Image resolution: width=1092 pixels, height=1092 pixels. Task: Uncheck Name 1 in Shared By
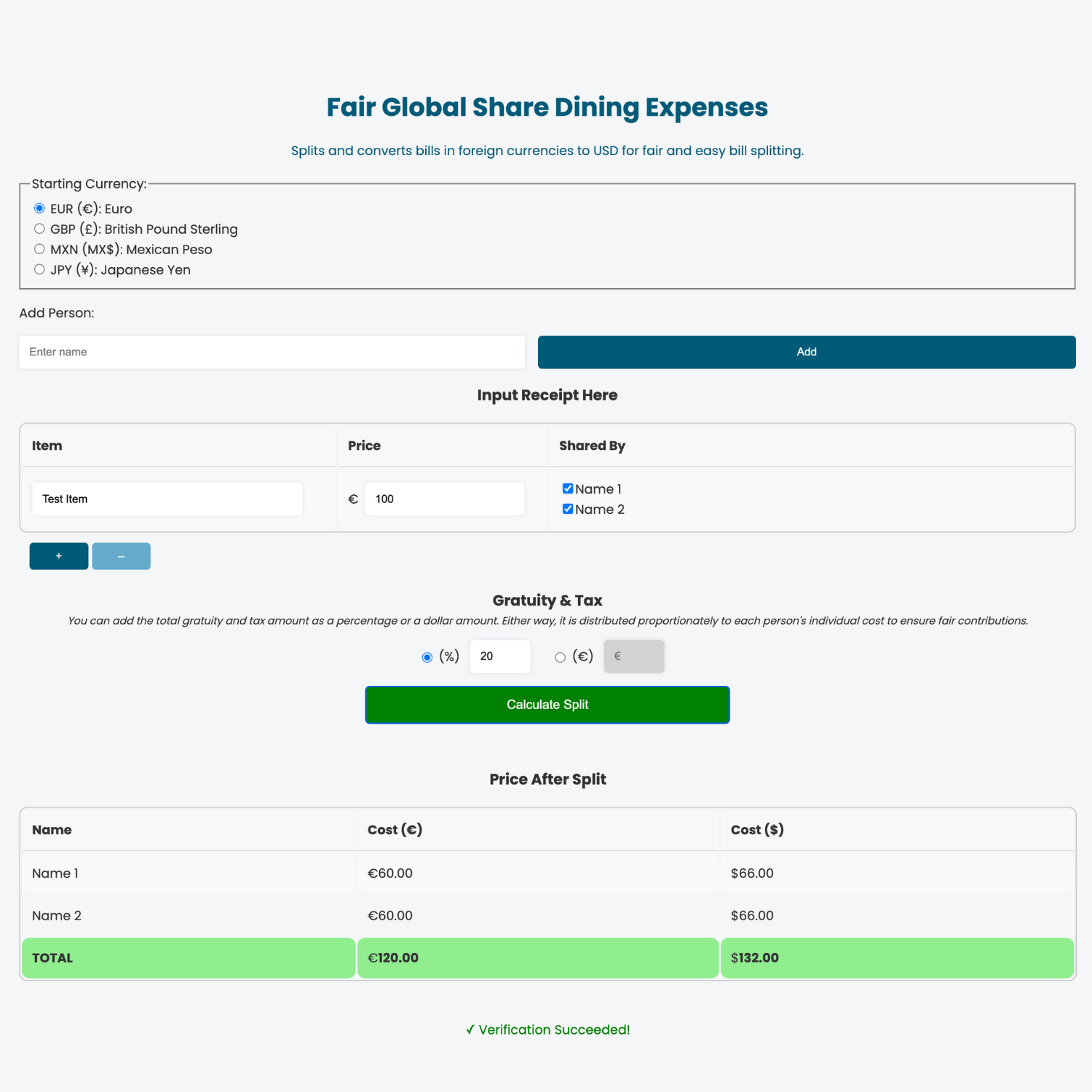tap(568, 489)
